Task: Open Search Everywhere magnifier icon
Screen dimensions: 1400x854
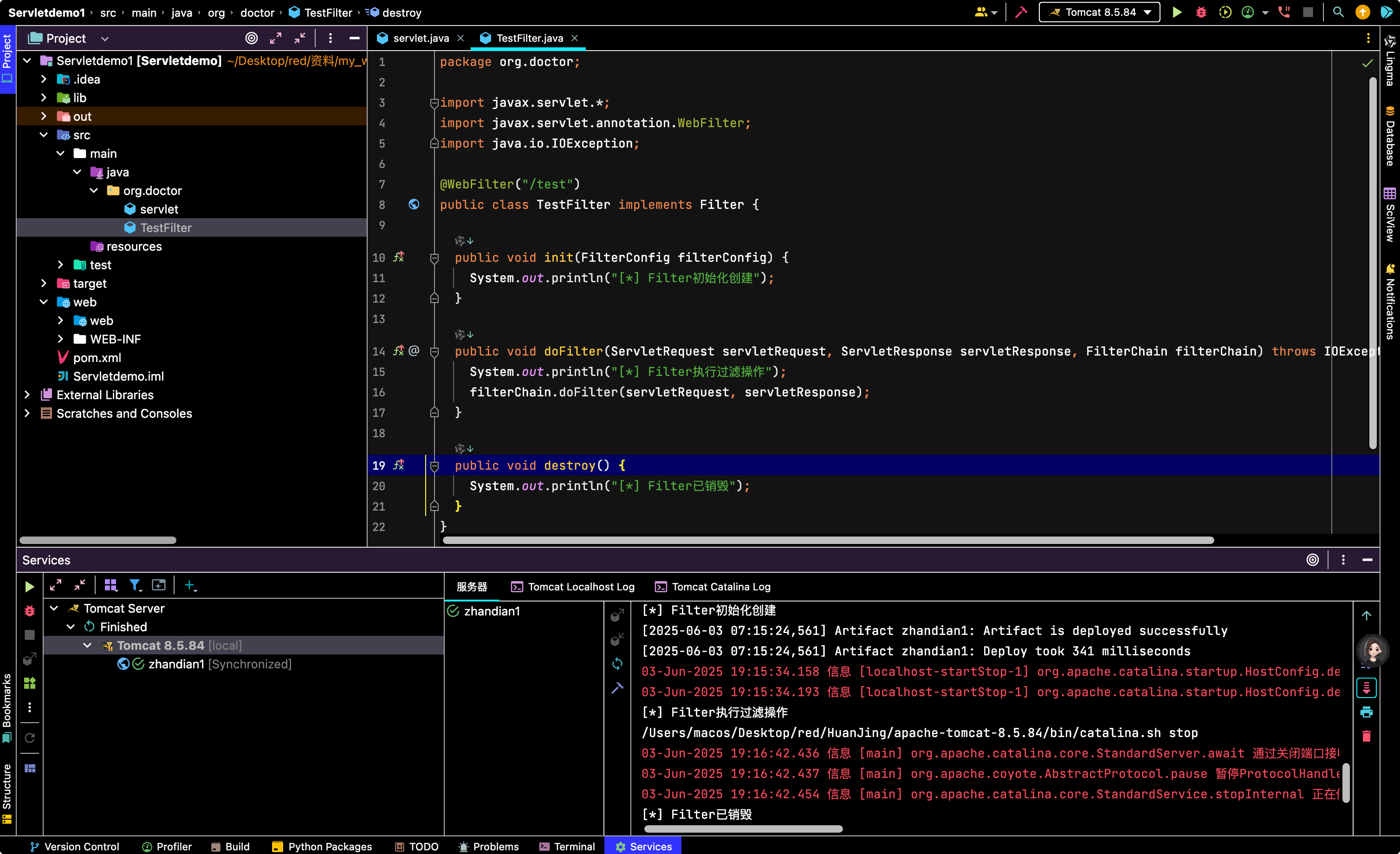Action: click(1338, 13)
